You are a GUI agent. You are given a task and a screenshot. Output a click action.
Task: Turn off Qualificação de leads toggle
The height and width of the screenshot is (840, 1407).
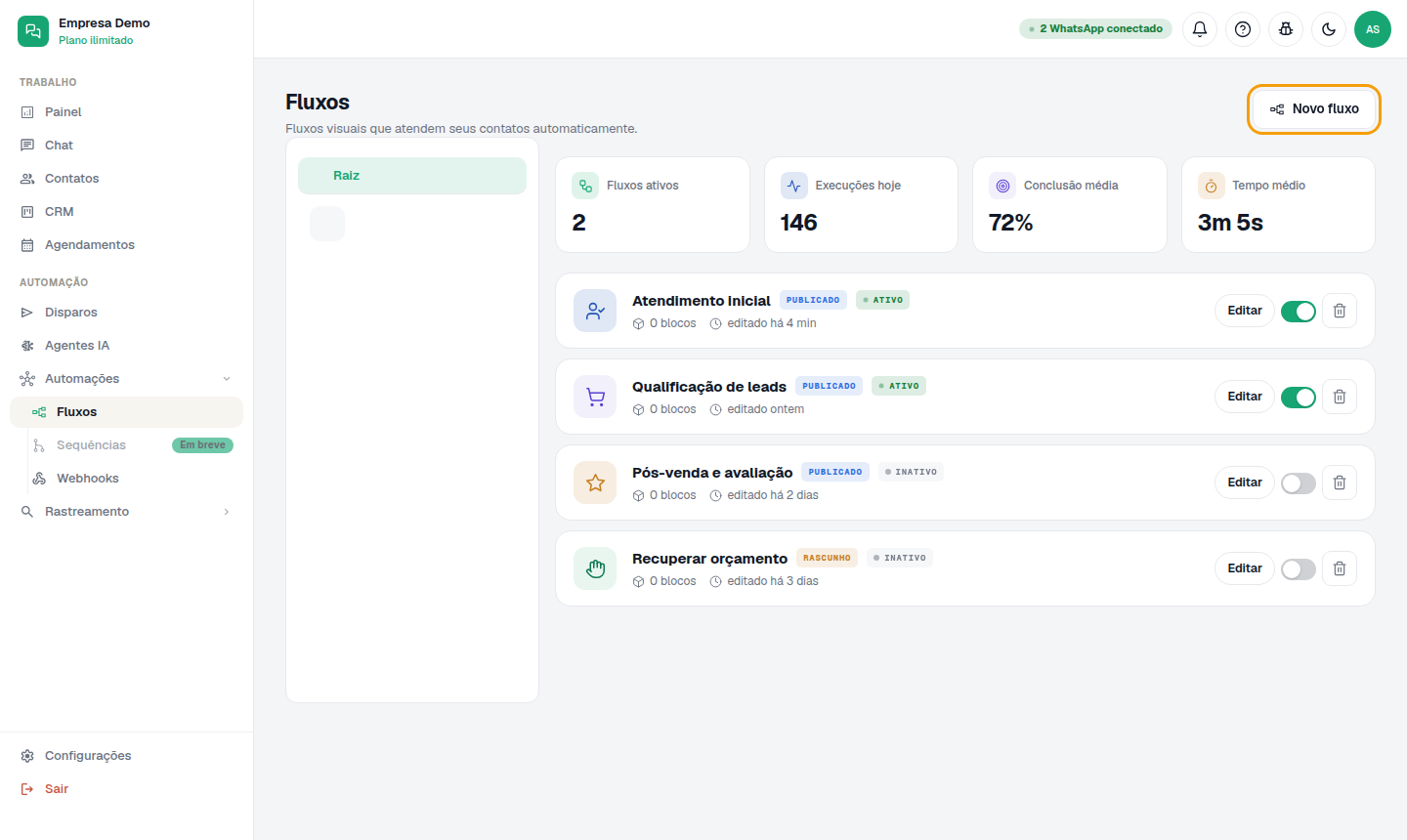pos(1299,397)
